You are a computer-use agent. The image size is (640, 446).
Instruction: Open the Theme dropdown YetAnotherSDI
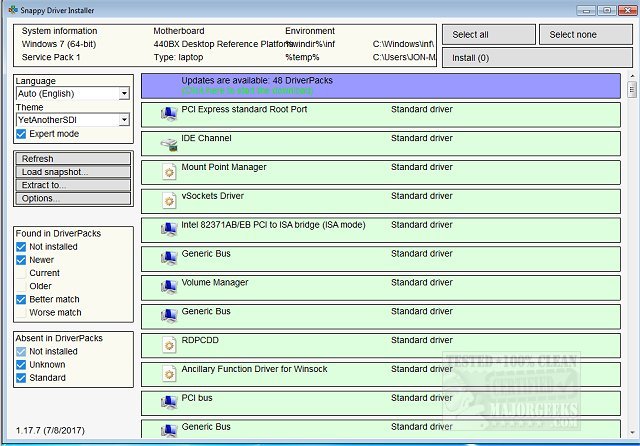click(x=73, y=120)
